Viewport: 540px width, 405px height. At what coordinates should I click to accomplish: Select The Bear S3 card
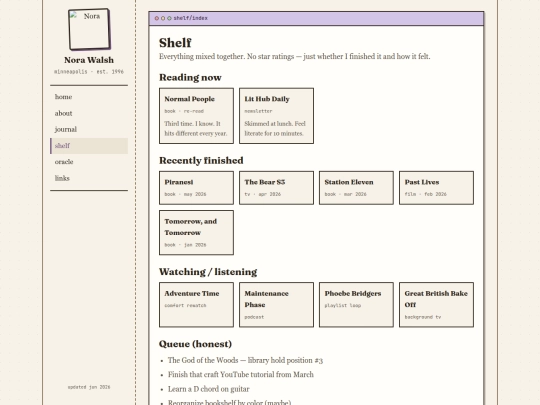tap(277, 188)
